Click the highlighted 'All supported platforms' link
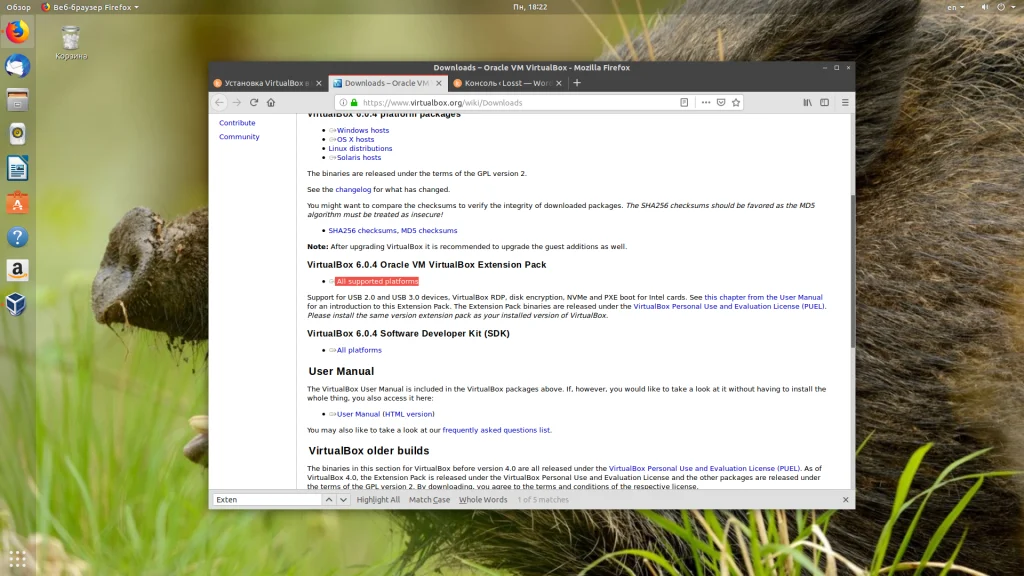The height and width of the screenshot is (576, 1024). click(x=377, y=281)
